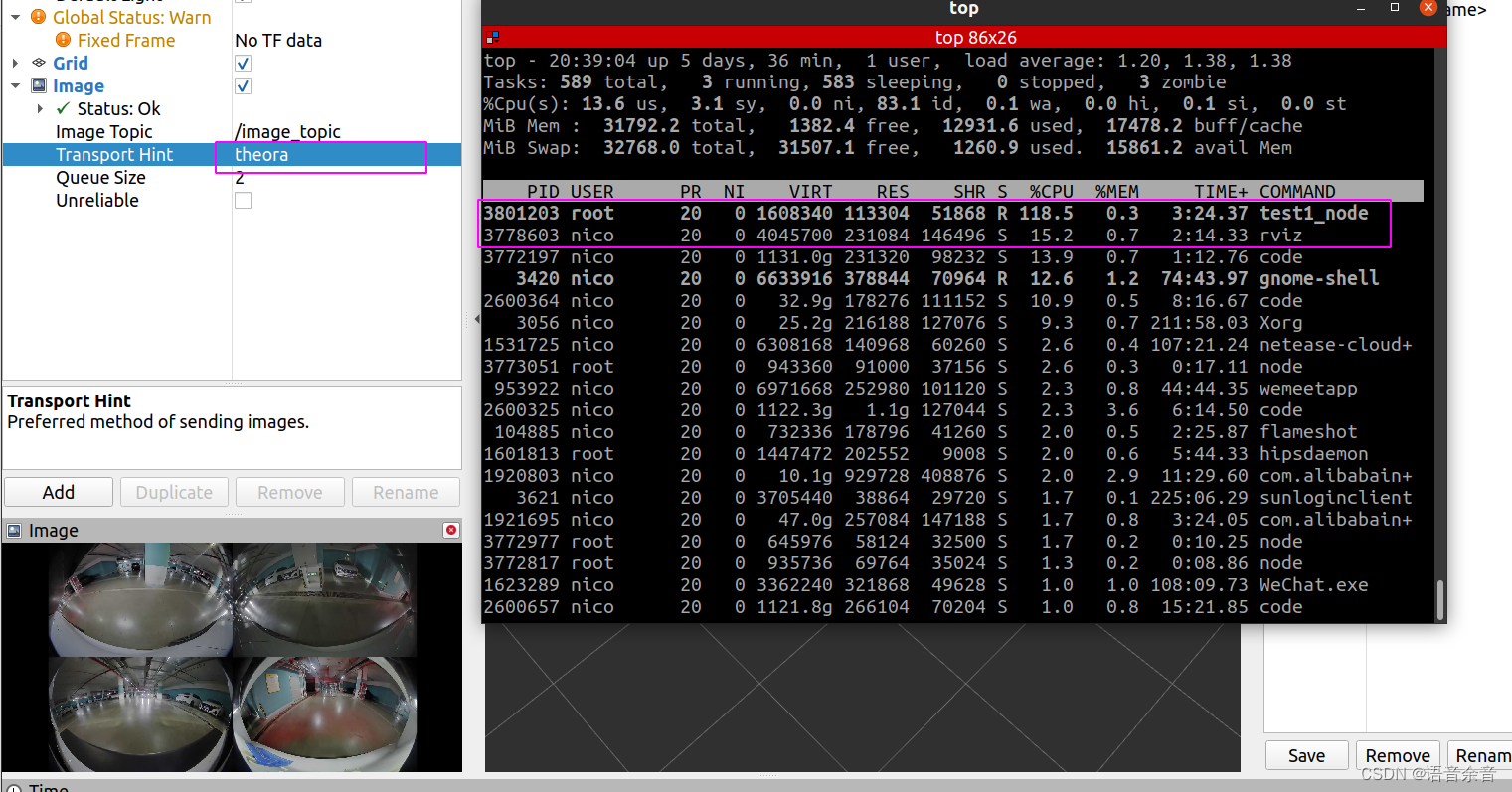Click the Rename display button

pyautogui.click(x=406, y=492)
